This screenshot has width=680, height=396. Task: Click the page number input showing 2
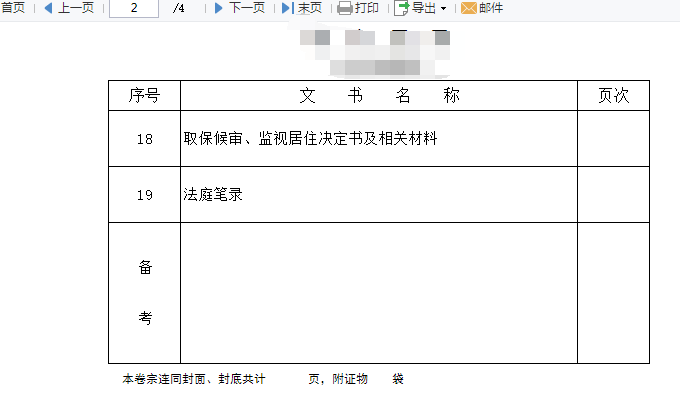click(x=134, y=8)
